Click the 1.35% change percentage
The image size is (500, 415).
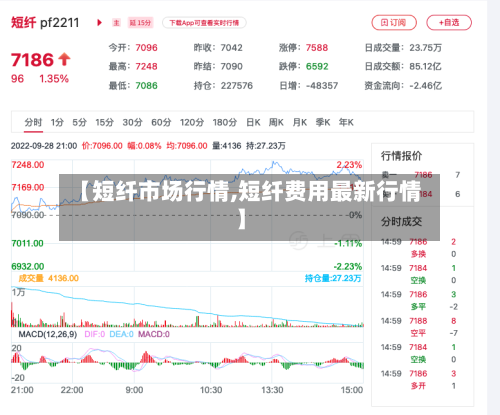pos(54,79)
